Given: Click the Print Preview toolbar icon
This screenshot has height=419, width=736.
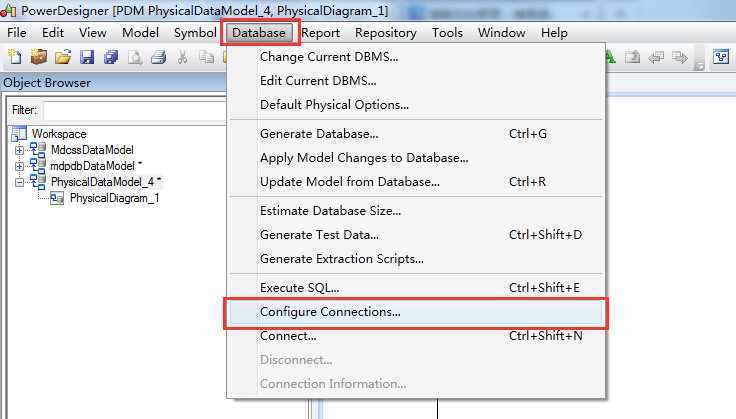Looking at the screenshot, I should pos(135,57).
